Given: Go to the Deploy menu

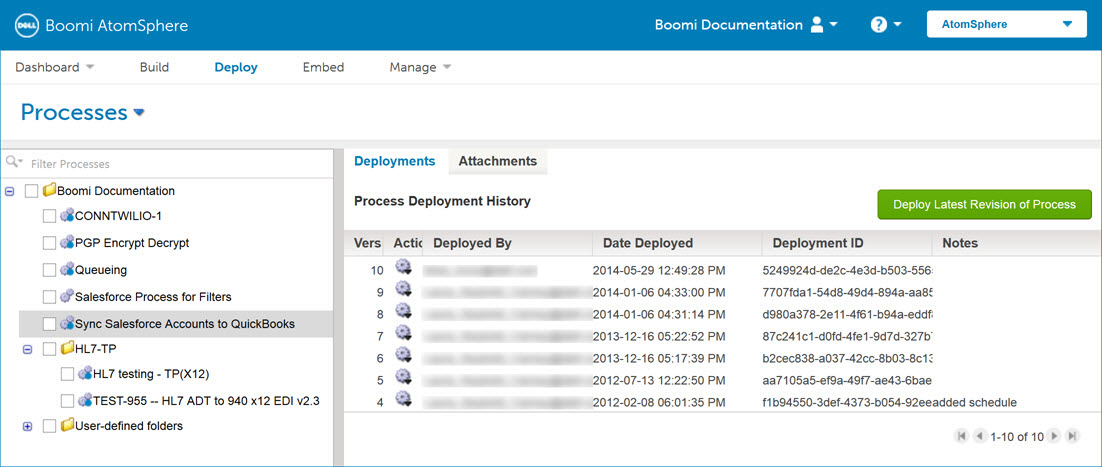Looking at the screenshot, I should click(236, 68).
